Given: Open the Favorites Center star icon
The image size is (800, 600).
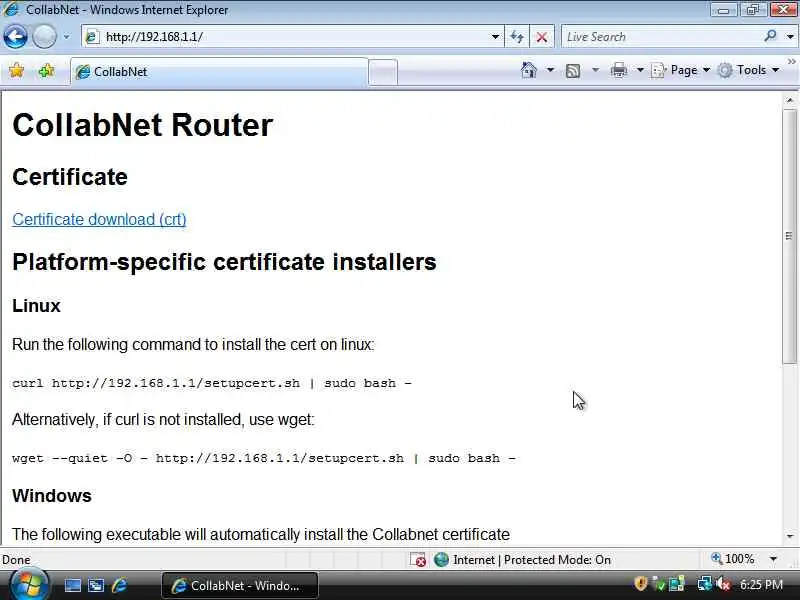Looking at the screenshot, I should [16, 70].
